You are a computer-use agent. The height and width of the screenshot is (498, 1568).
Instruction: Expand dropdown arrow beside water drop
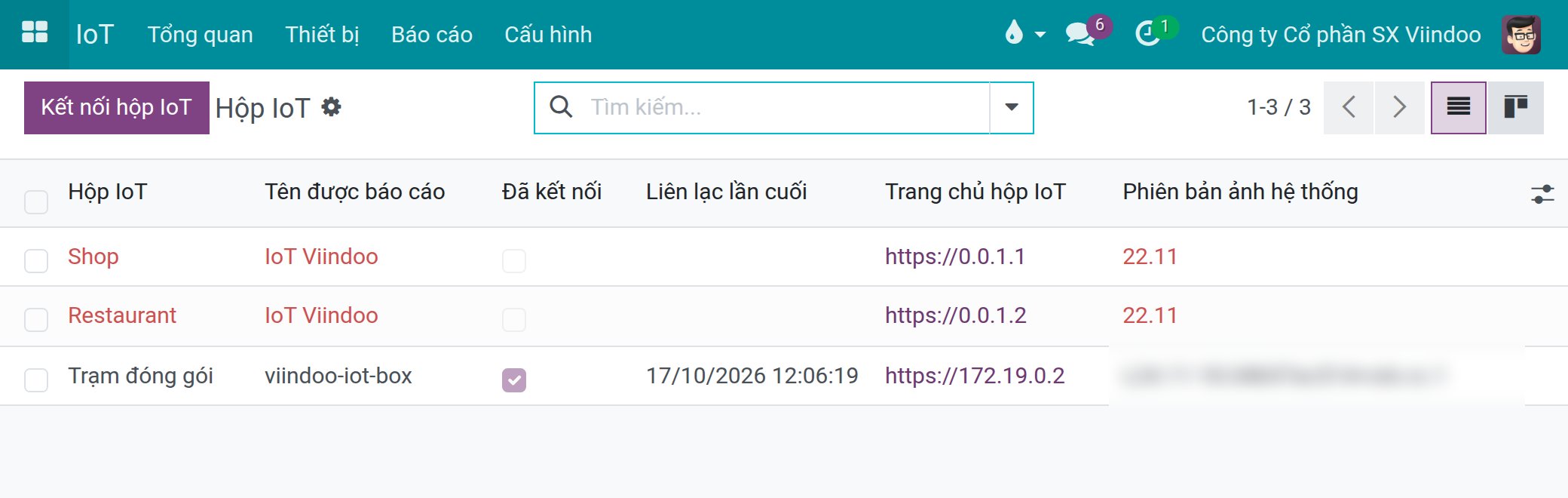[x=1040, y=35]
